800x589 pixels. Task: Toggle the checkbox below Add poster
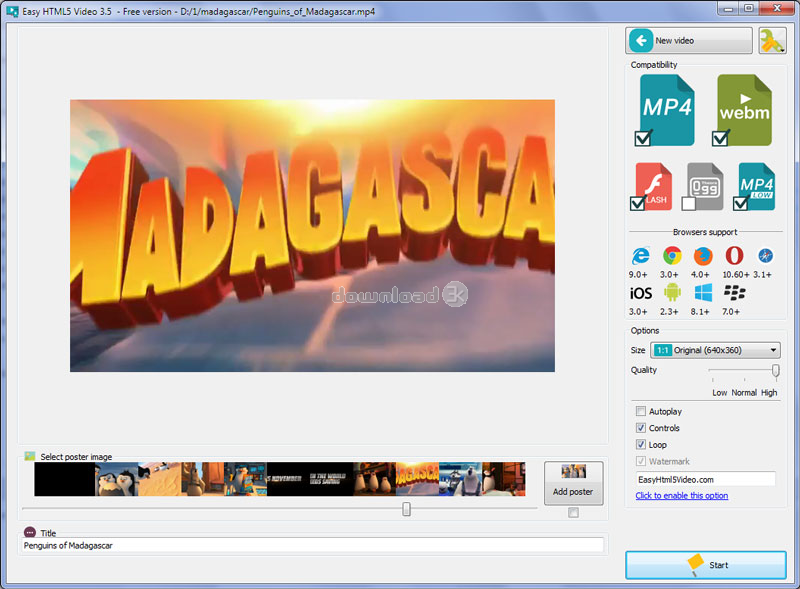573,513
